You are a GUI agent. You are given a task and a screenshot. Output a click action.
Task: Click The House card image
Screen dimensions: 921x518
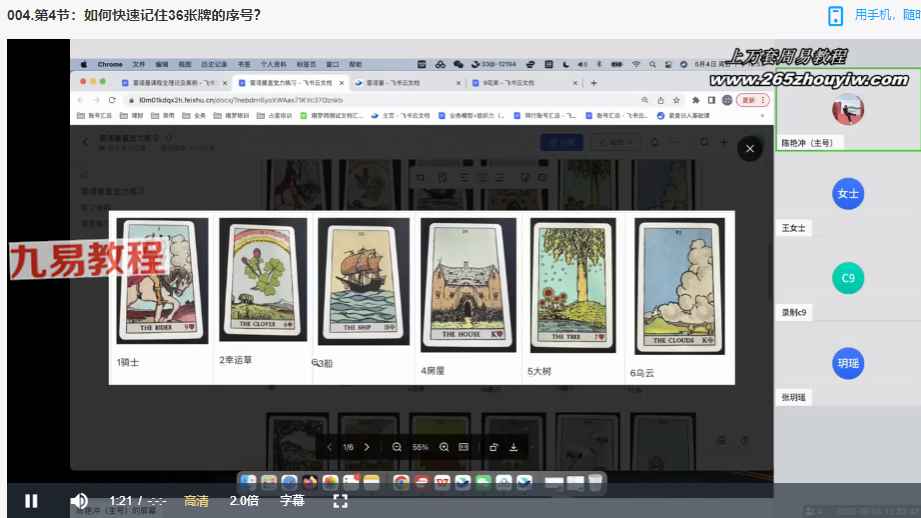coord(468,285)
